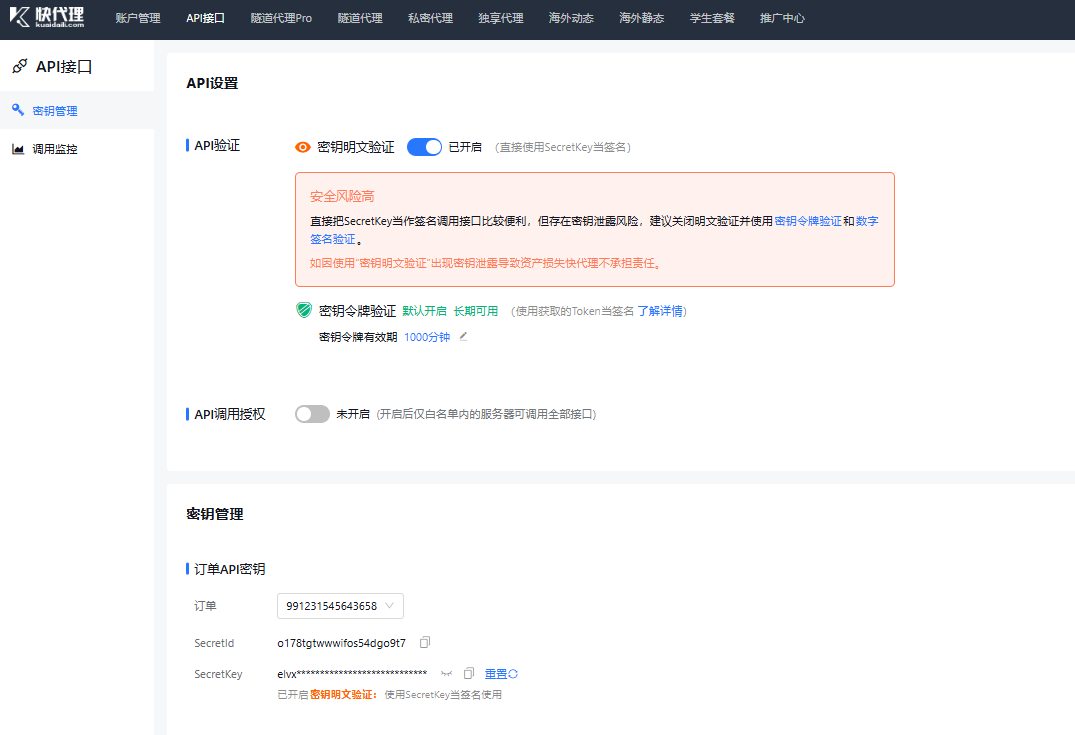Click the green shield icon beside 密钥令牌验证
The height and width of the screenshot is (735, 1075).
click(x=304, y=311)
